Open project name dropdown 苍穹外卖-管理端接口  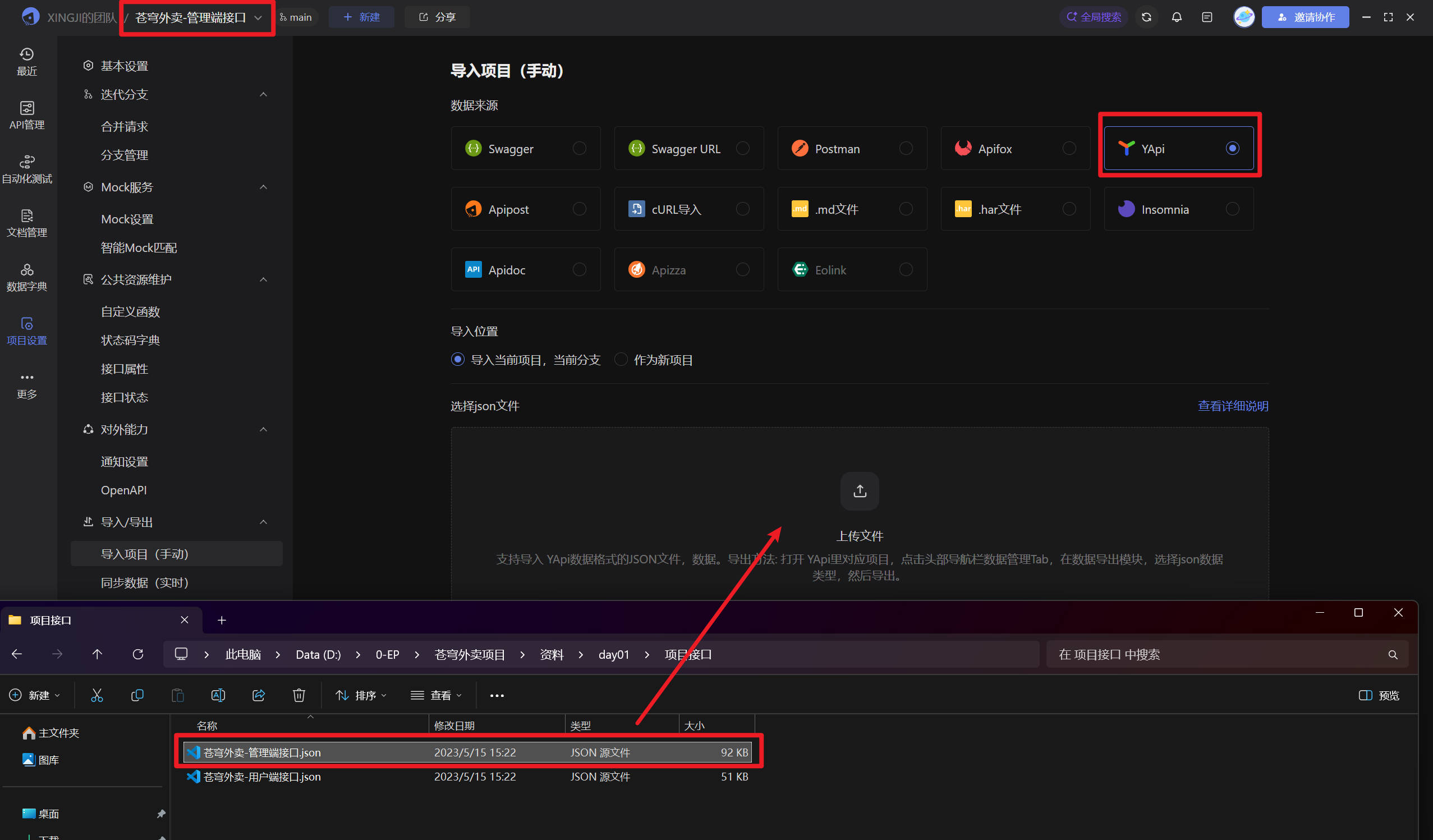pyautogui.click(x=198, y=17)
